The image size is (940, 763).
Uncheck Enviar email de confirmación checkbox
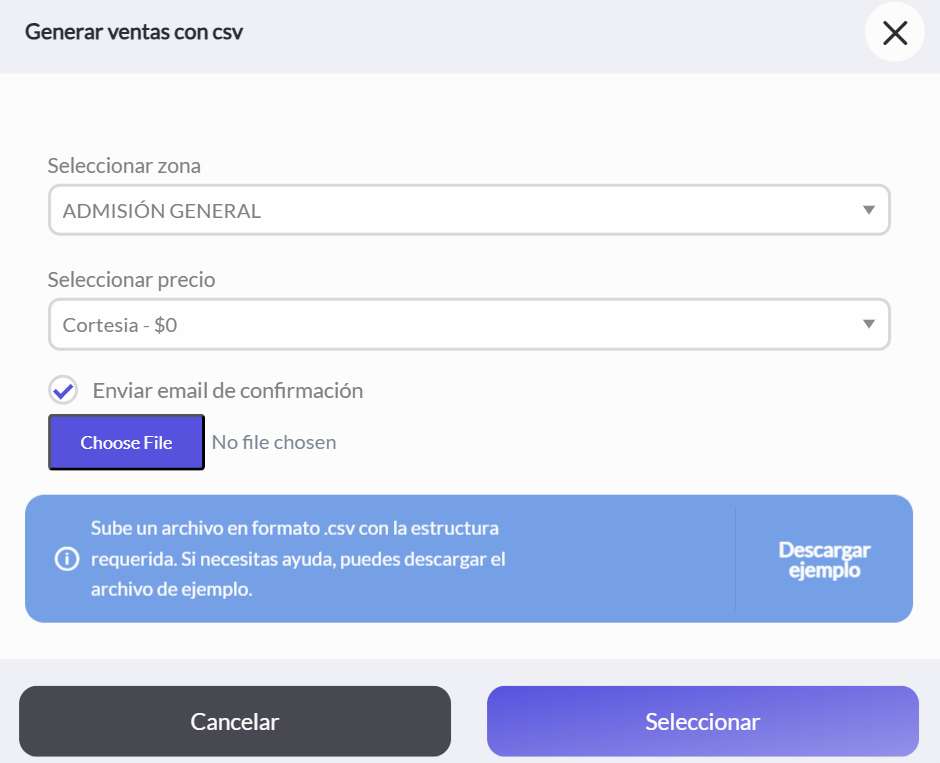coord(63,390)
